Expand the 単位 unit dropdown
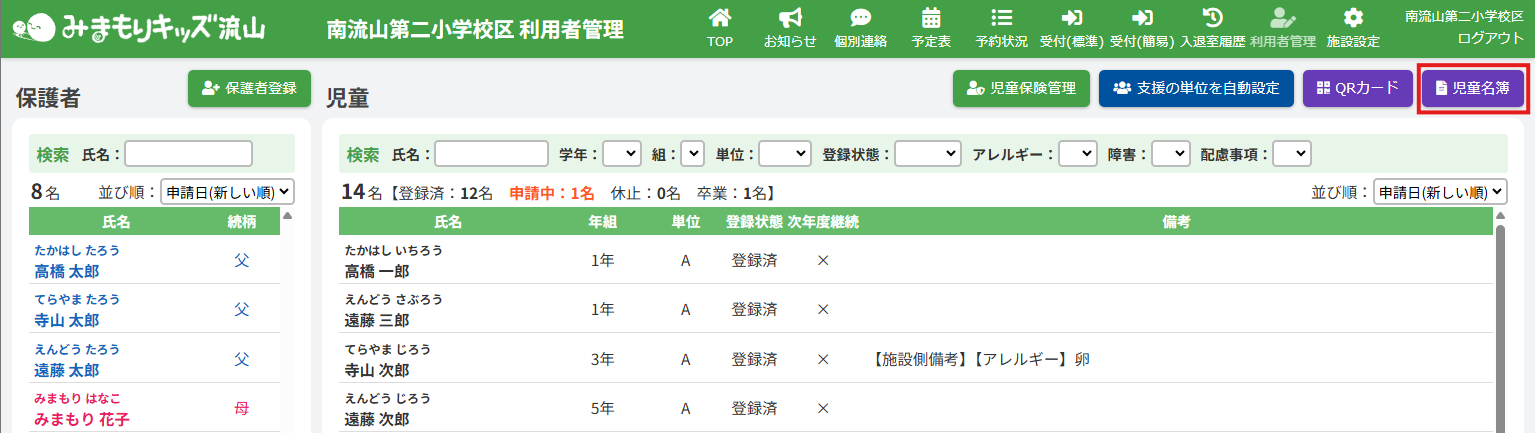 [x=784, y=154]
